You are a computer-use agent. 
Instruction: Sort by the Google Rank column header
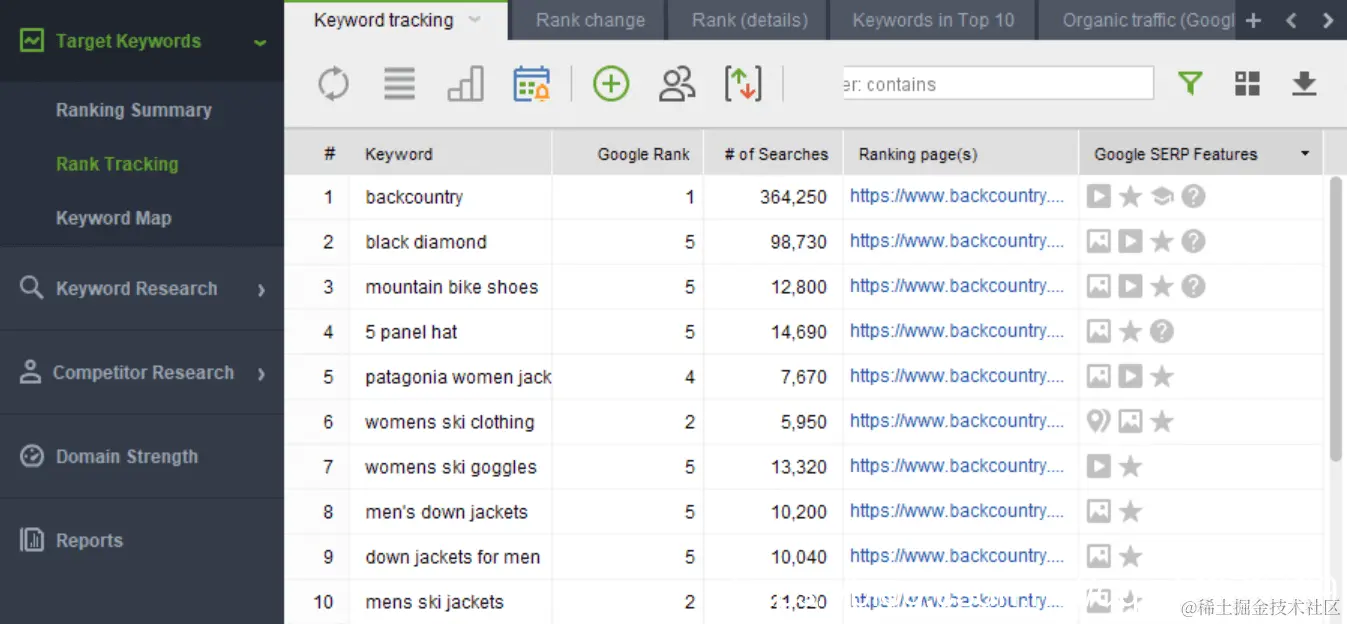pos(628,154)
